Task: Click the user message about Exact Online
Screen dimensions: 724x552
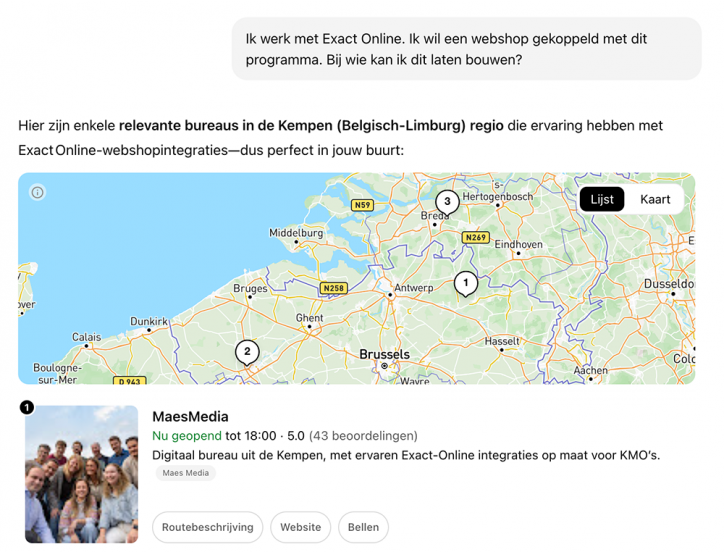Action: coord(466,49)
